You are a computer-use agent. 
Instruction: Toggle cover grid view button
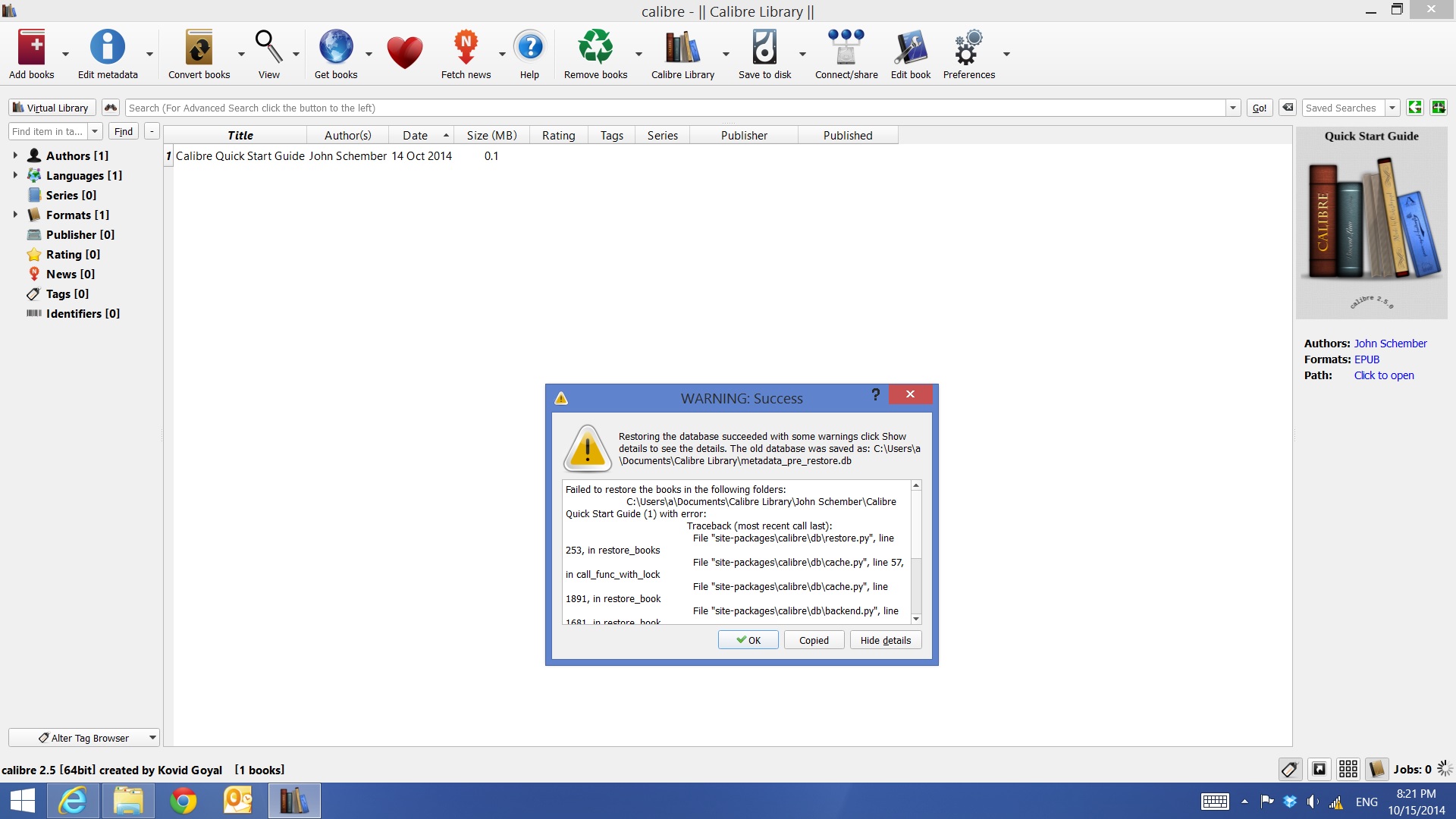click(1348, 770)
